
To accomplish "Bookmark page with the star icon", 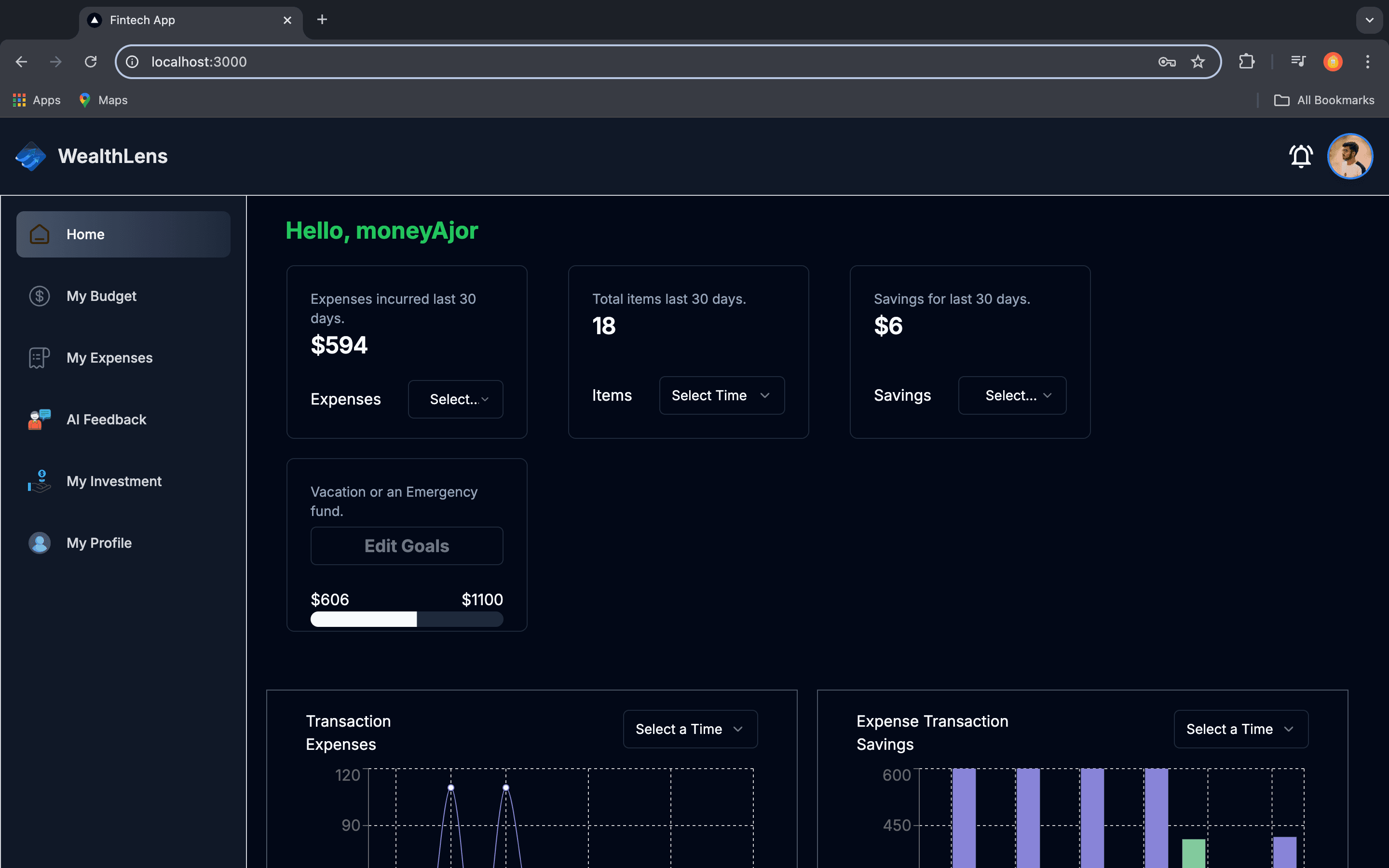I will (x=1198, y=61).
